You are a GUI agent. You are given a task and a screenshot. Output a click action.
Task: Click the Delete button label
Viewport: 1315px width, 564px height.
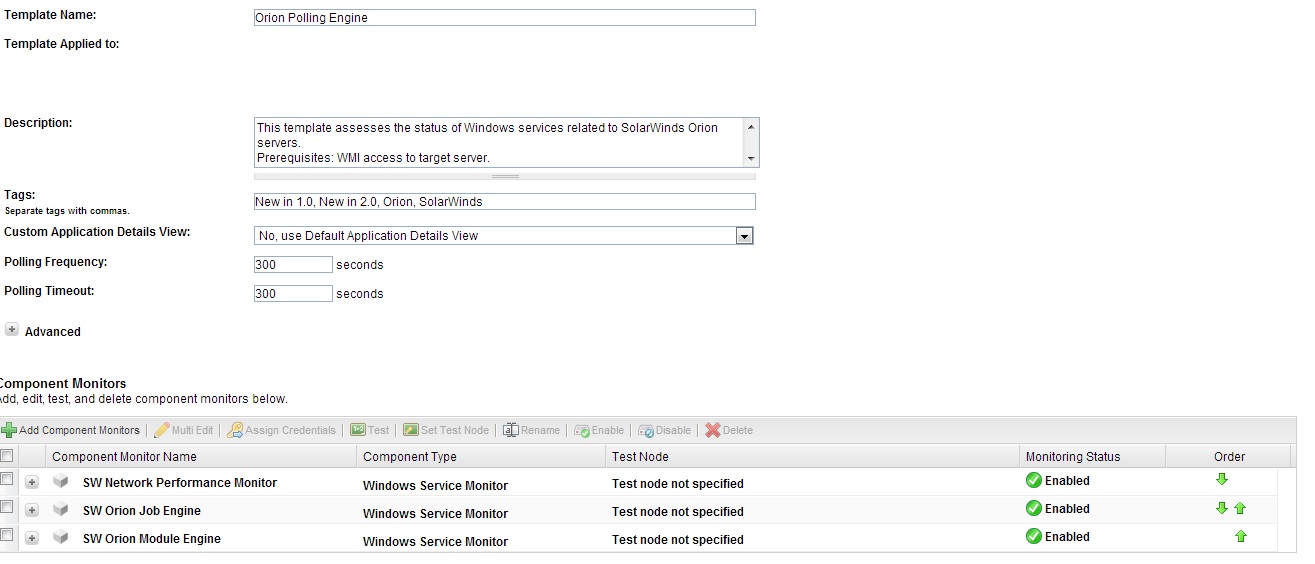click(738, 431)
